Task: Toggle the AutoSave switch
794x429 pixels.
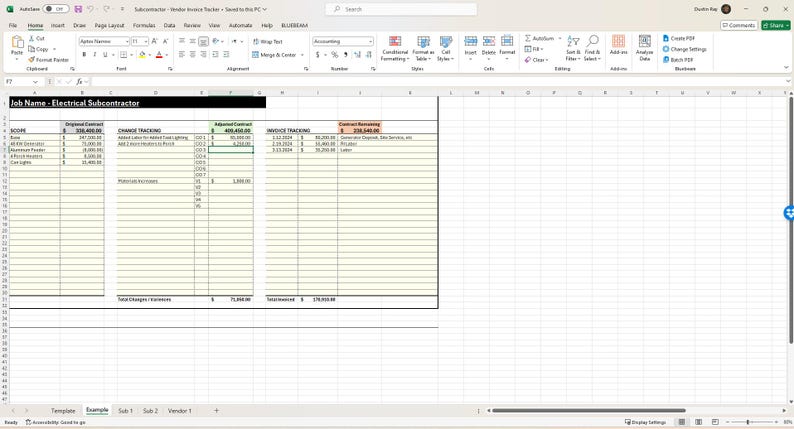Action: (x=56, y=9)
